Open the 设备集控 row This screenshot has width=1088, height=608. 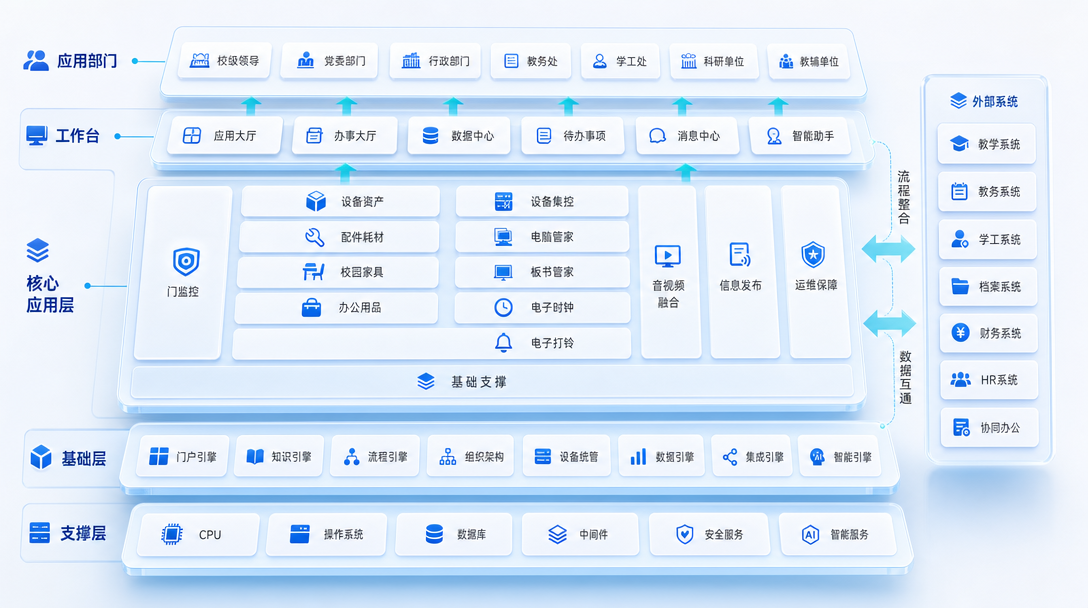tap(542, 201)
